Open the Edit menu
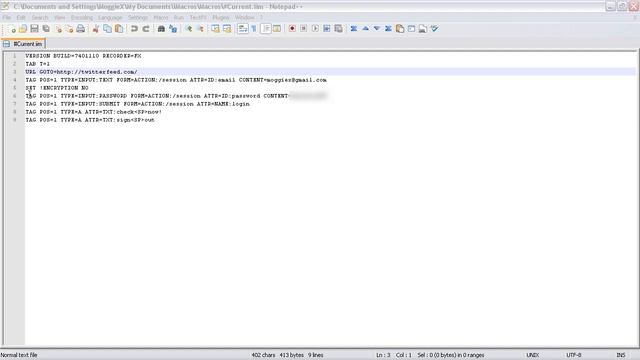Screen dimensions: 640x360 (x=21, y=18)
